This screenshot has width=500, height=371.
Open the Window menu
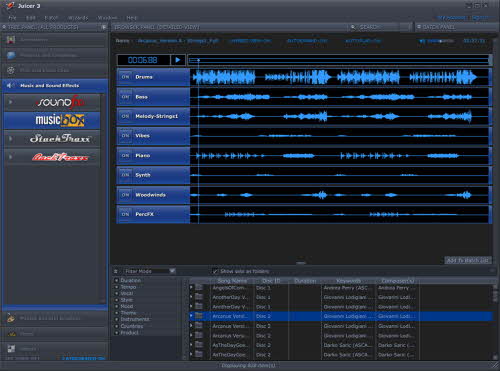pyautogui.click(x=107, y=18)
